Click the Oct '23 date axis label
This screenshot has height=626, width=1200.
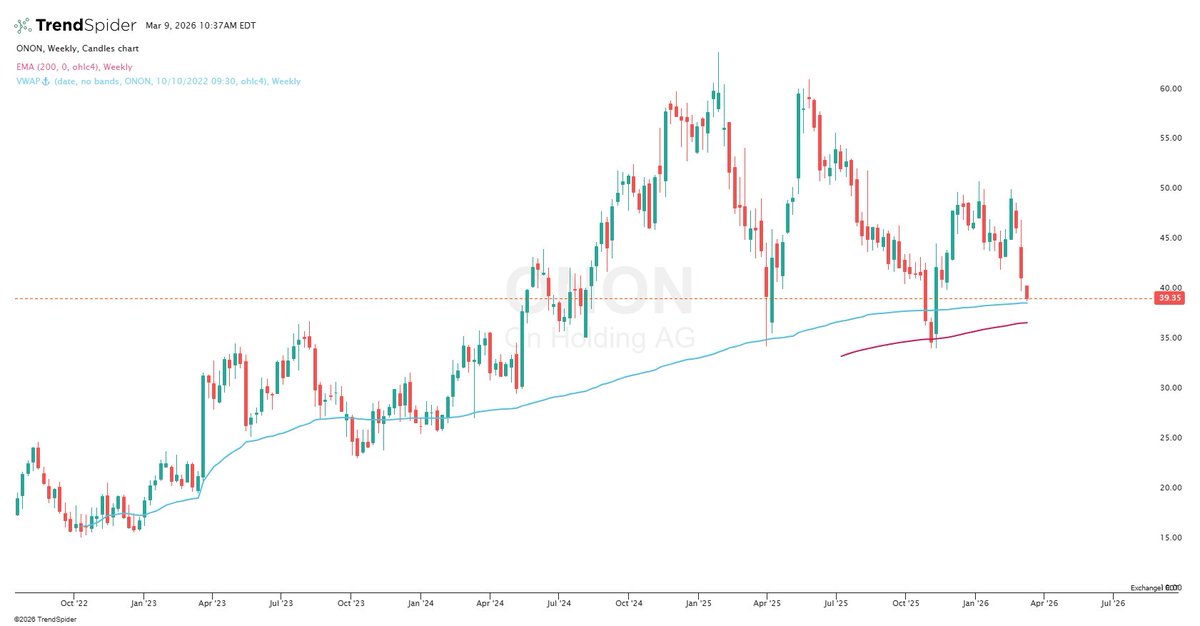tap(351, 604)
